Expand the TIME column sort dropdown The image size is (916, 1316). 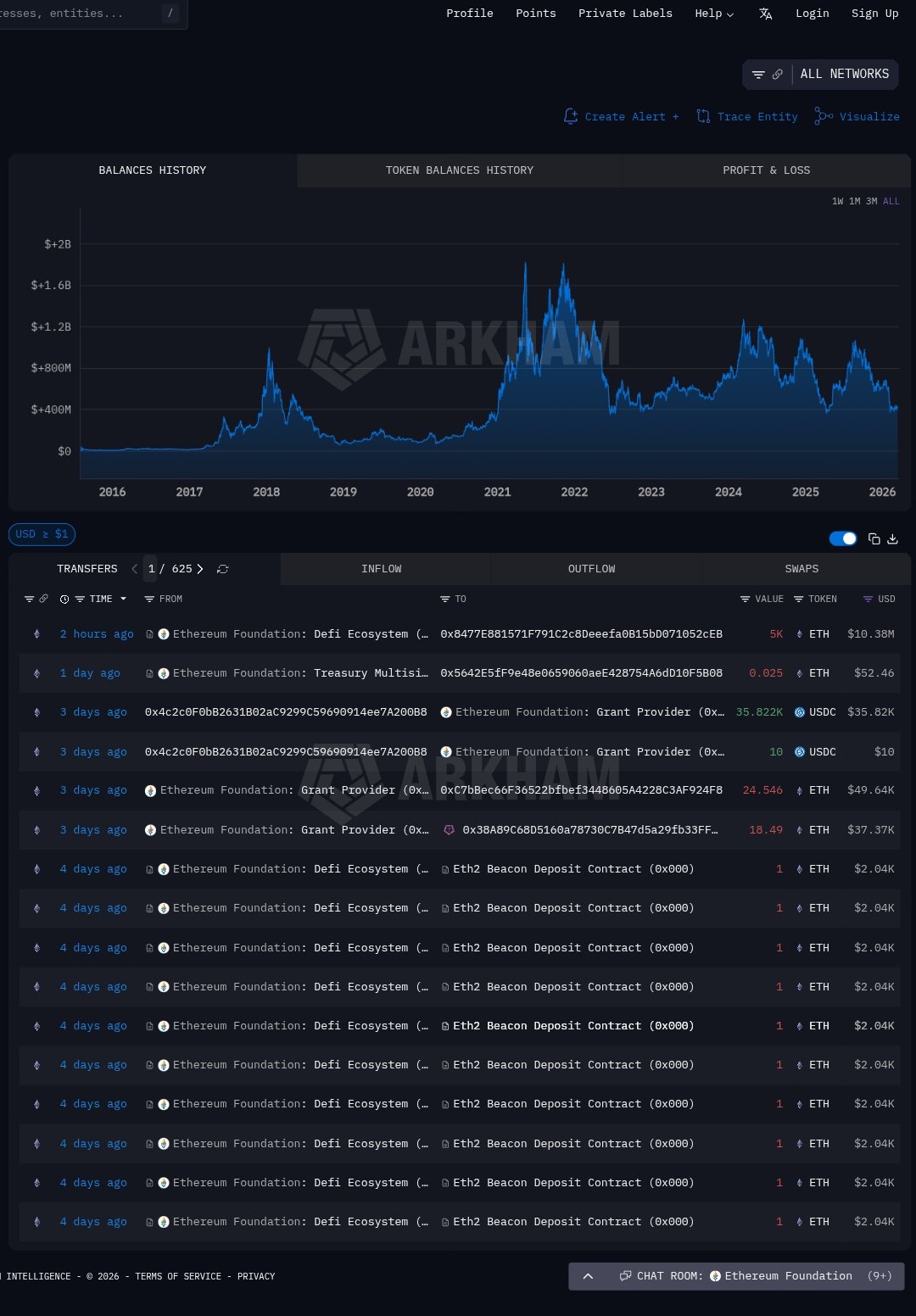pyautogui.click(x=123, y=599)
